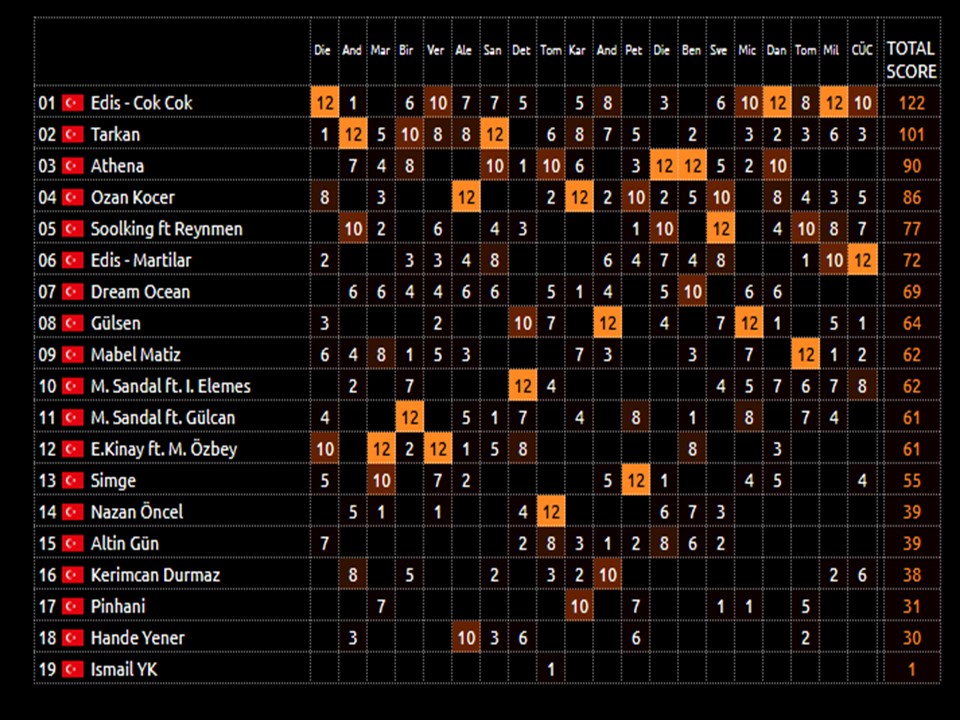Select total score 77 for Soolking ft Reynmen
The height and width of the screenshot is (720, 960).
point(911,228)
